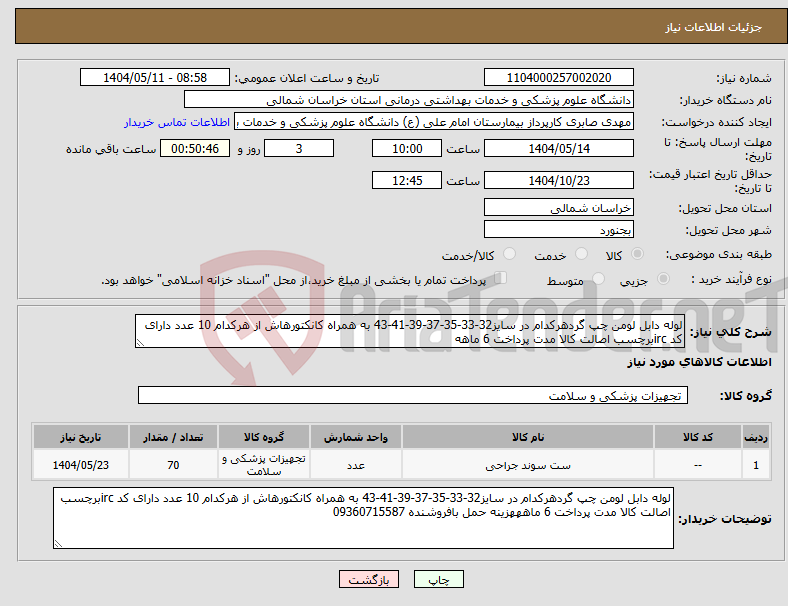Click the item name cell ست سوند جراحی

pyautogui.click(x=528, y=465)
